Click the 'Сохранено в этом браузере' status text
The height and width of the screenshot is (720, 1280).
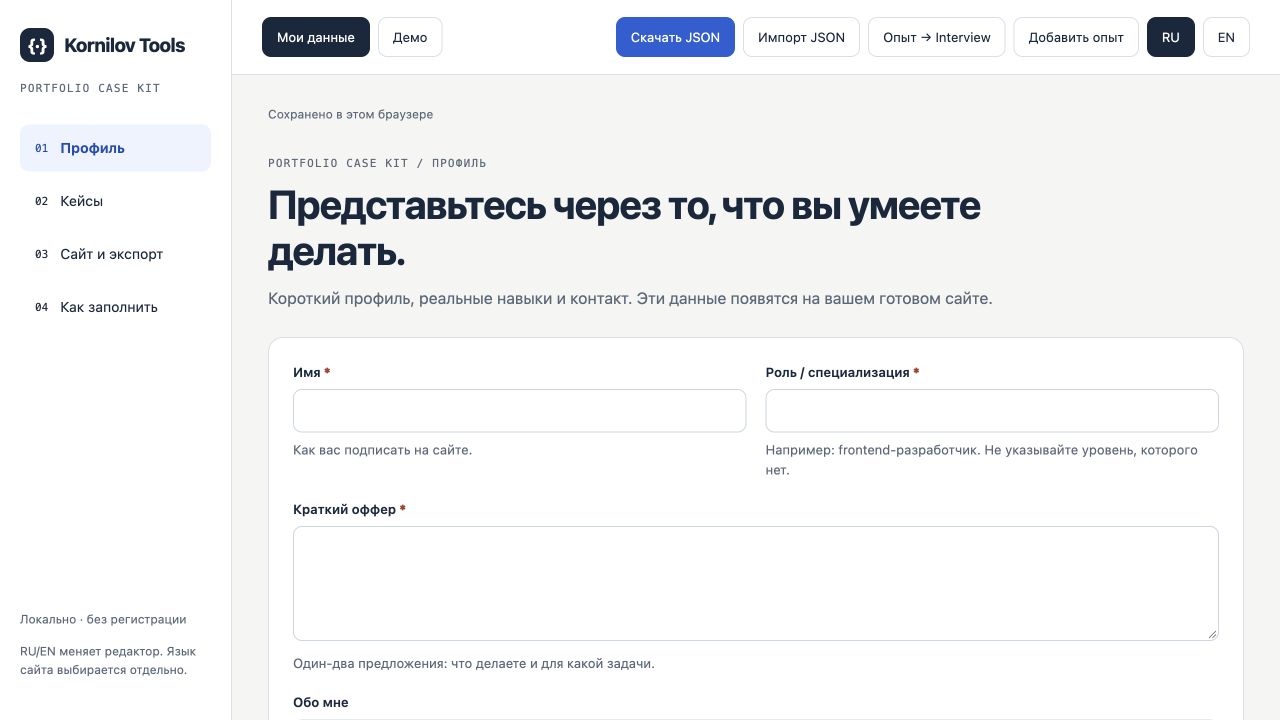[350, 114]
